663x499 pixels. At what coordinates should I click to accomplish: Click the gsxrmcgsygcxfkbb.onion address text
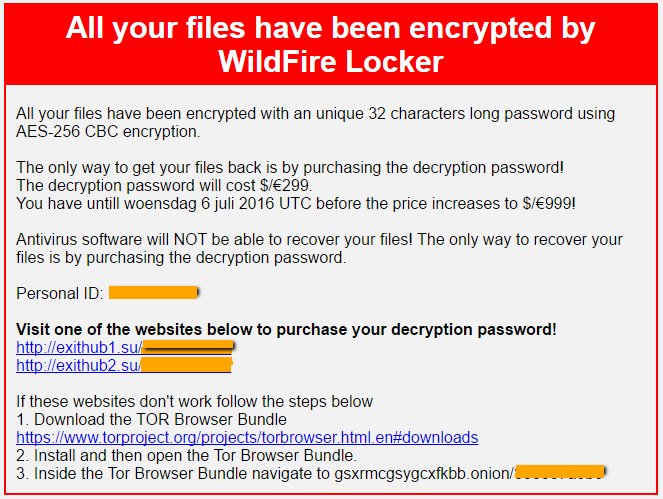(424, 473)
